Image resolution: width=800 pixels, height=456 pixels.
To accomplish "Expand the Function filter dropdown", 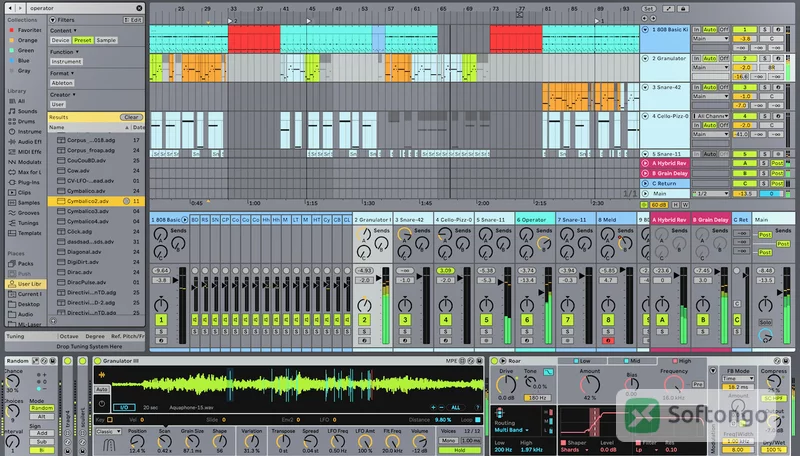I will (x=65, y=52).
